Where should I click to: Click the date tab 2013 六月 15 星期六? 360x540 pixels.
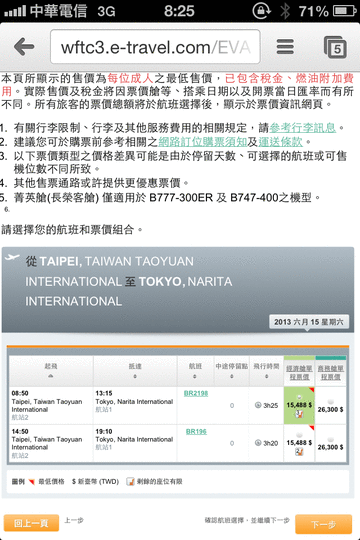[x=309, y=322]
